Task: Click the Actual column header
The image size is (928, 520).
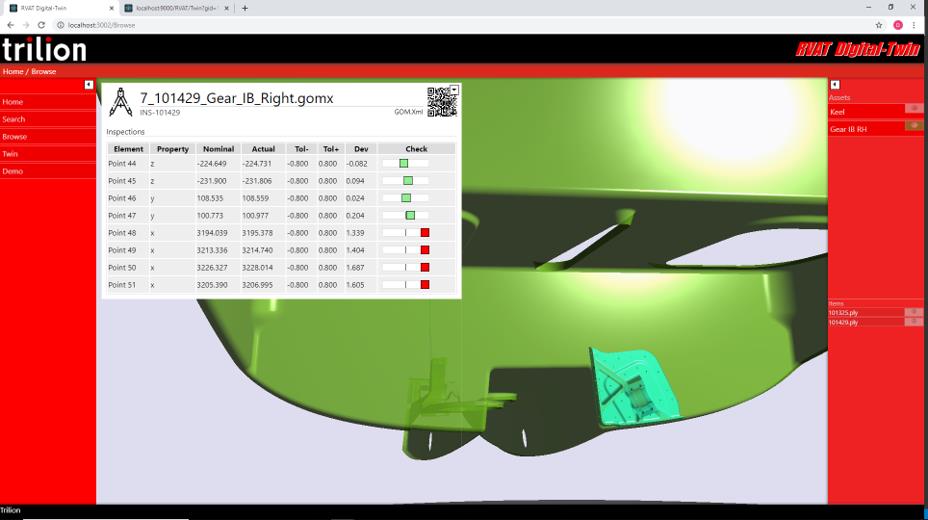Action: pyautogui.click(x=263, y=149)
